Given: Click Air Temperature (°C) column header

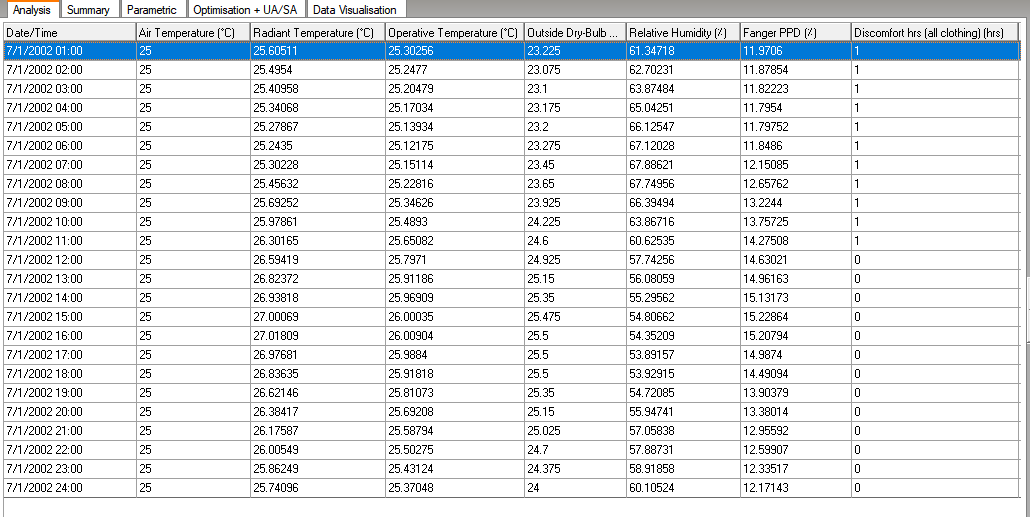Looking at the screenshot, I should [x=193, y=32].
